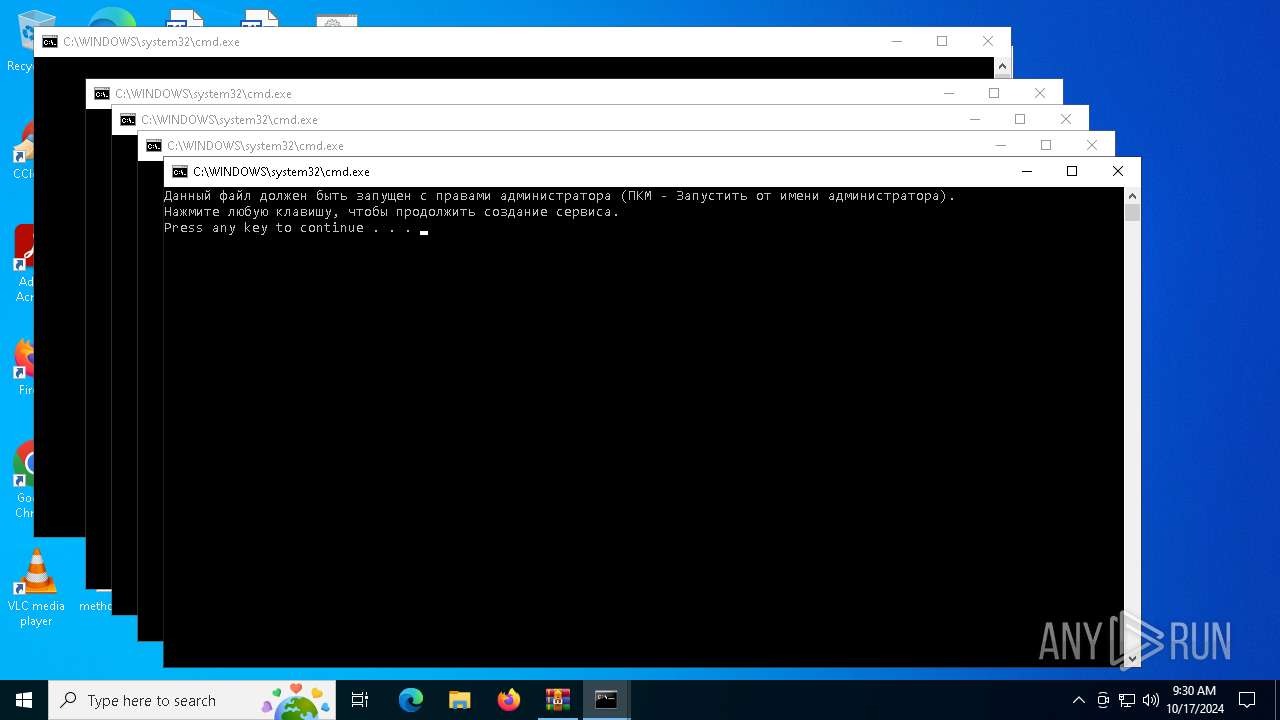
Task: Click the taskbar search box
Action: tap(192, 700)
